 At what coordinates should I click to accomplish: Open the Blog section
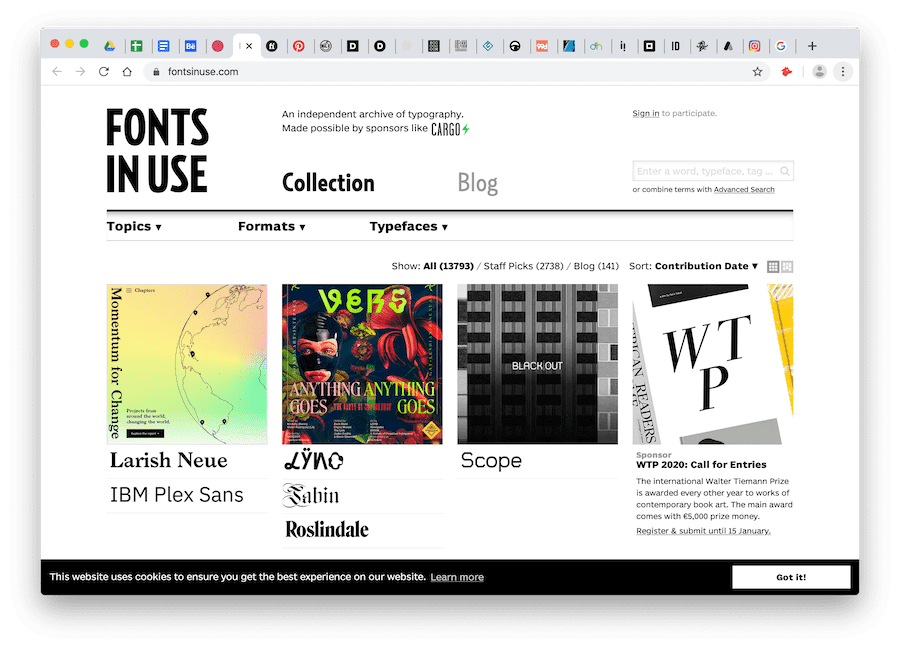pyautogui.click(x=478, y=184)
